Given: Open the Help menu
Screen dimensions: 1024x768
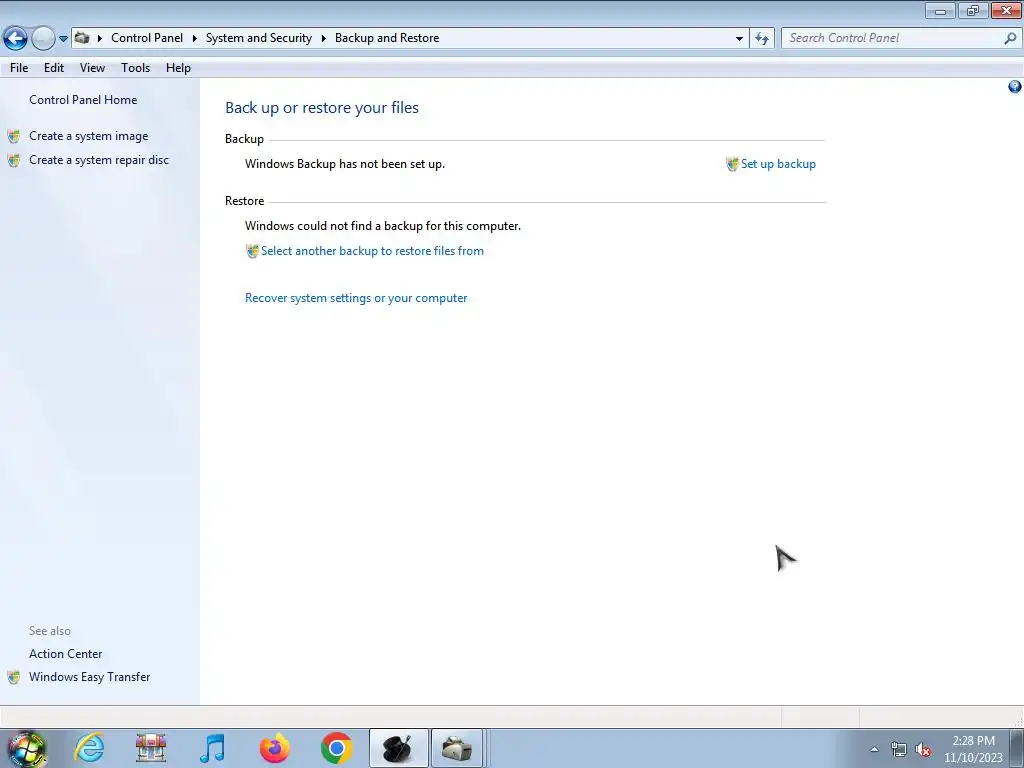Looking at the screenshot, I should tap(178, 68).
